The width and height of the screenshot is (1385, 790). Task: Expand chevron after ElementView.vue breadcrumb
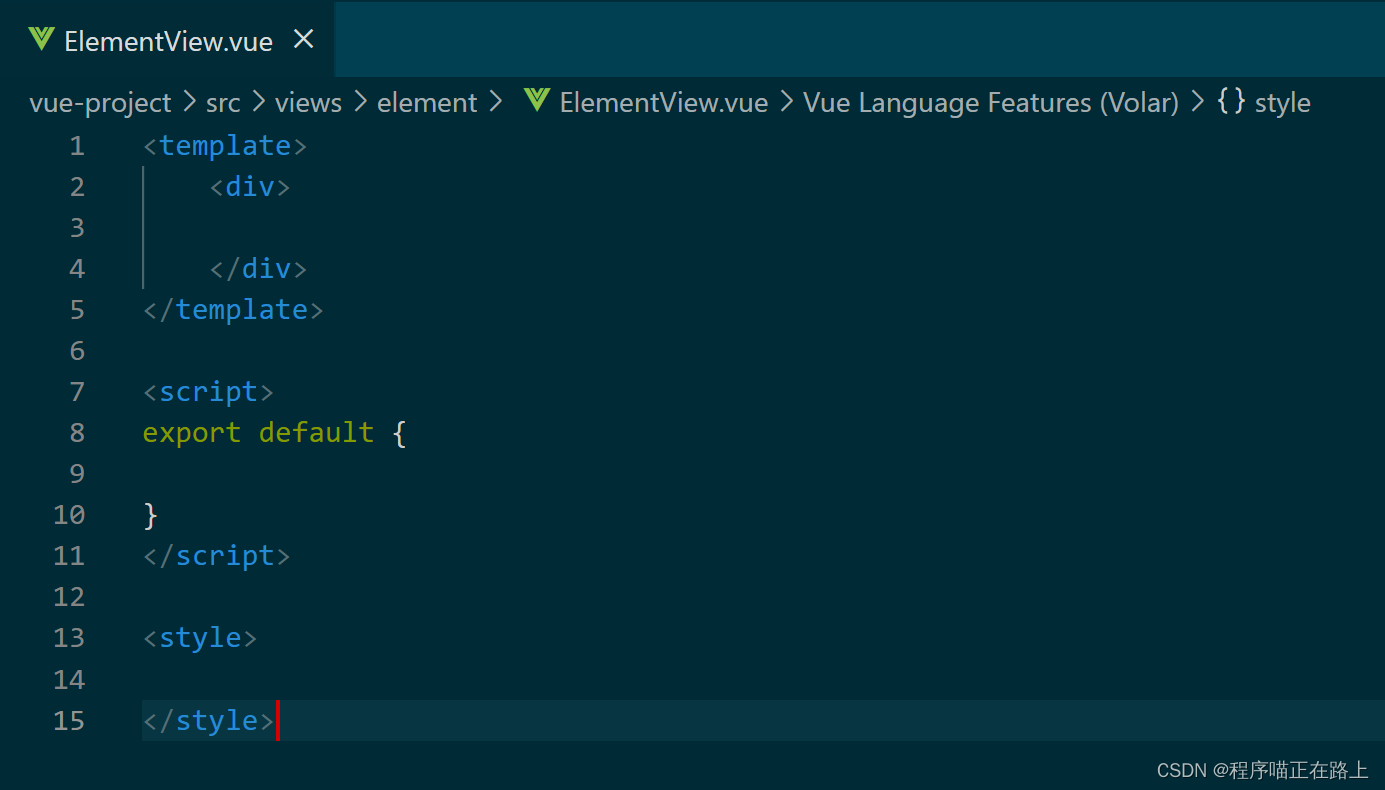click(786, 103)
